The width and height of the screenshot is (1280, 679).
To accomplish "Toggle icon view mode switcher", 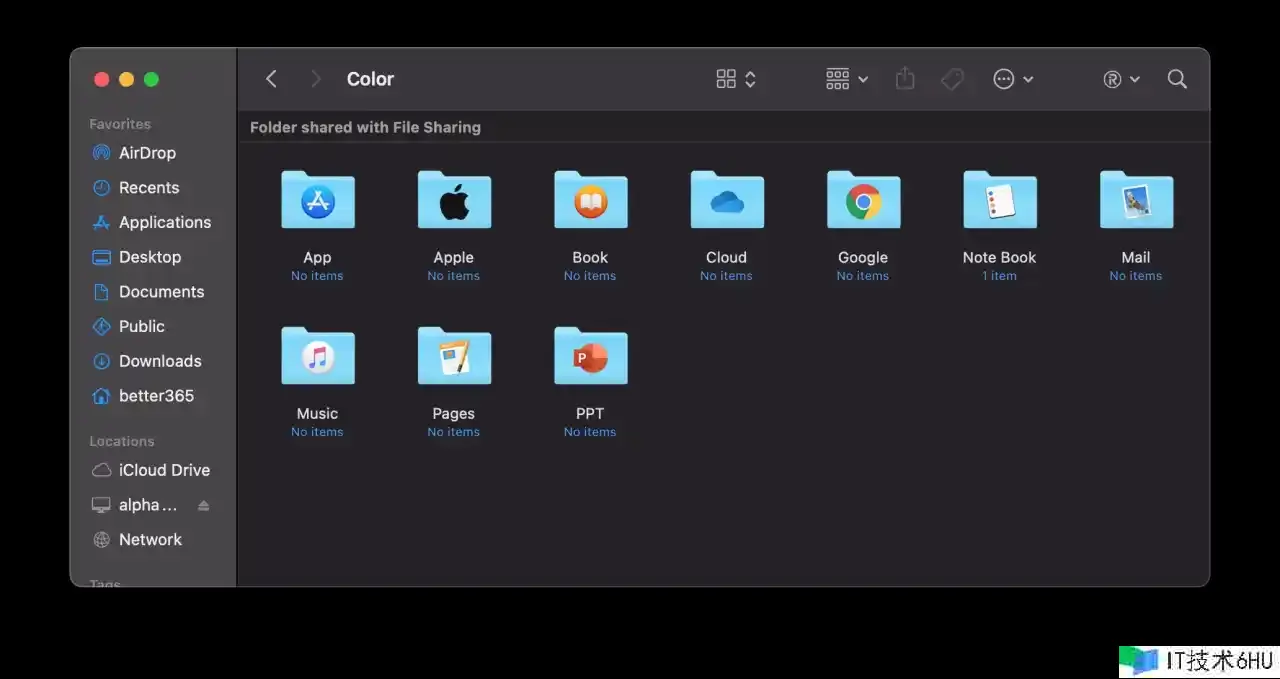I will point(736,79).
